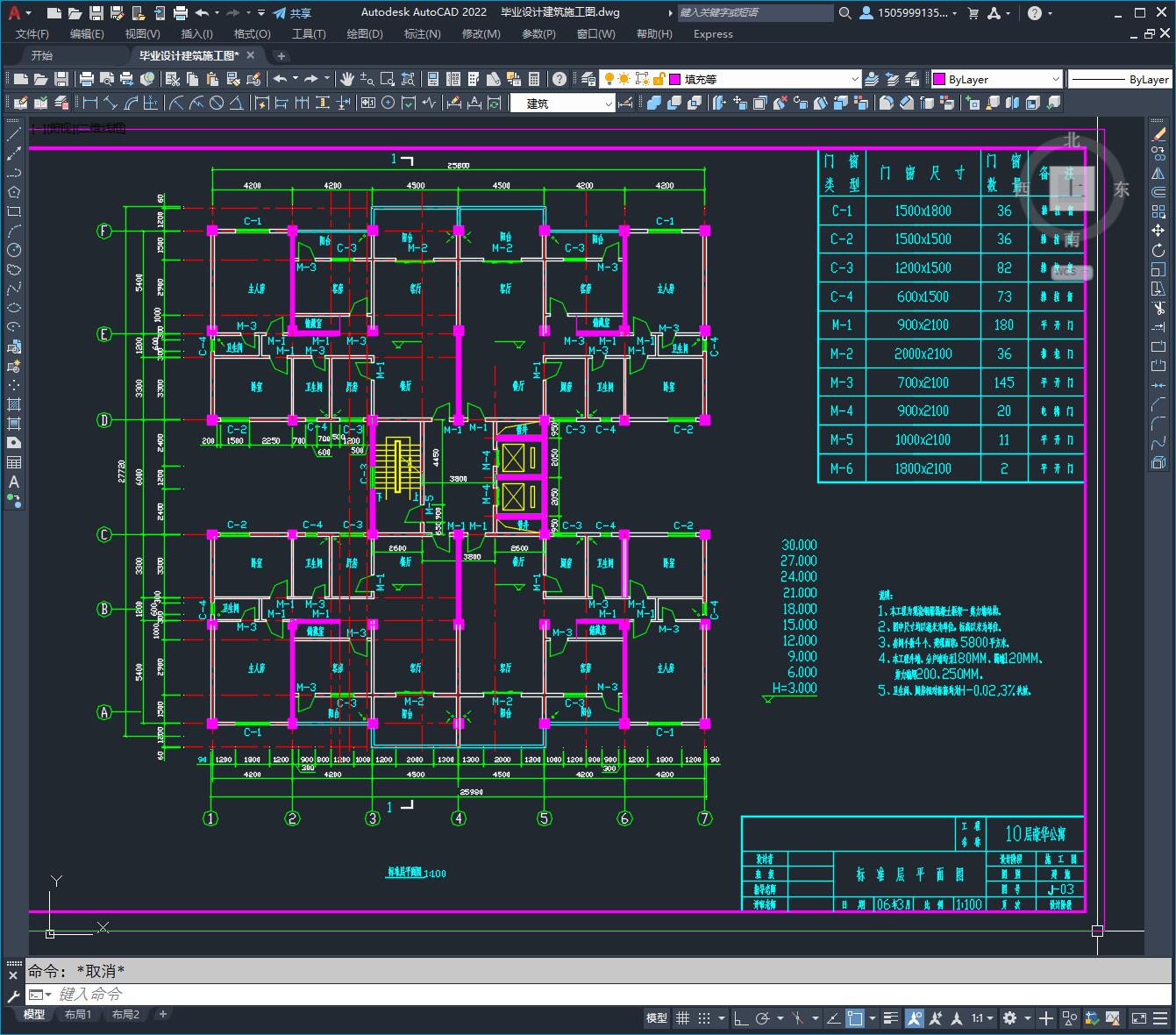This screenshot has height=1035, width=1176.
Task: Switch to the 开始 tab
Action: (x=41, y=55)
